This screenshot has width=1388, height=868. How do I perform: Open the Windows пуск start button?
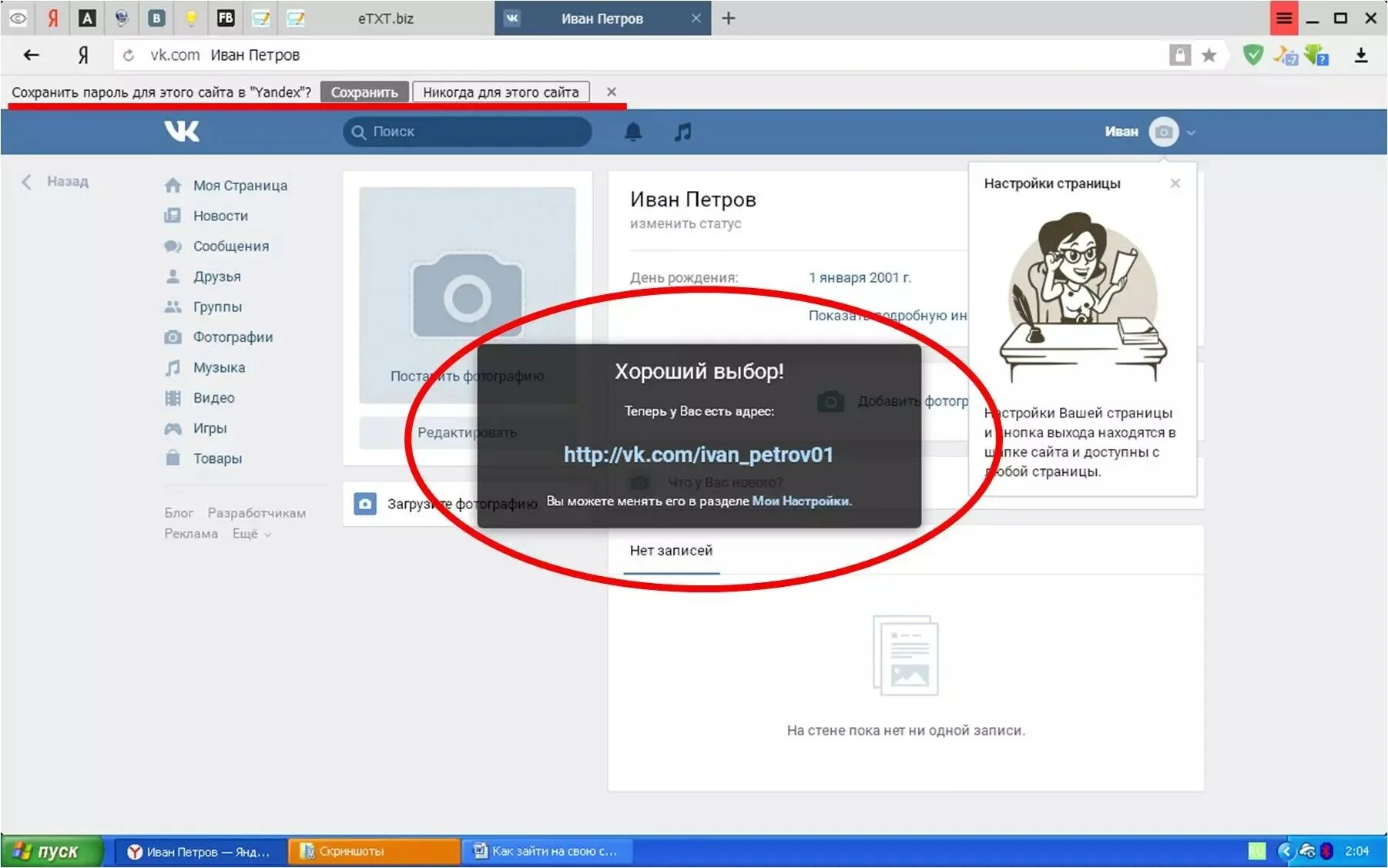51,851
